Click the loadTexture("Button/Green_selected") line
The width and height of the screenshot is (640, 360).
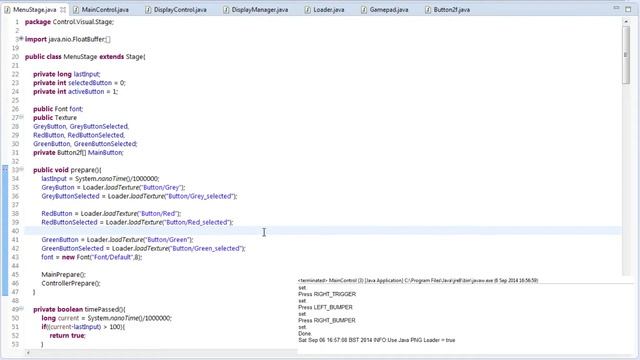[x=143, y=249]
